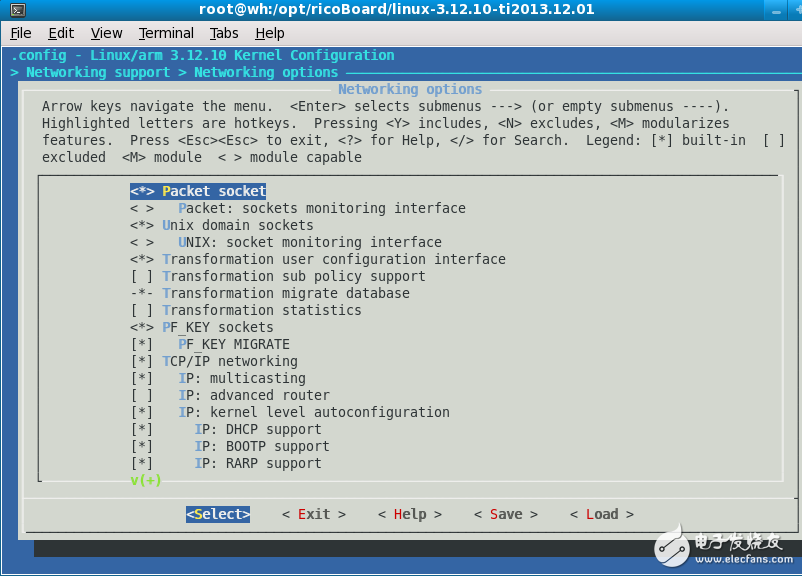Select 'Transformation migrate database' row text
This screenshot has height=576, width=802.
tap(286, 293)
